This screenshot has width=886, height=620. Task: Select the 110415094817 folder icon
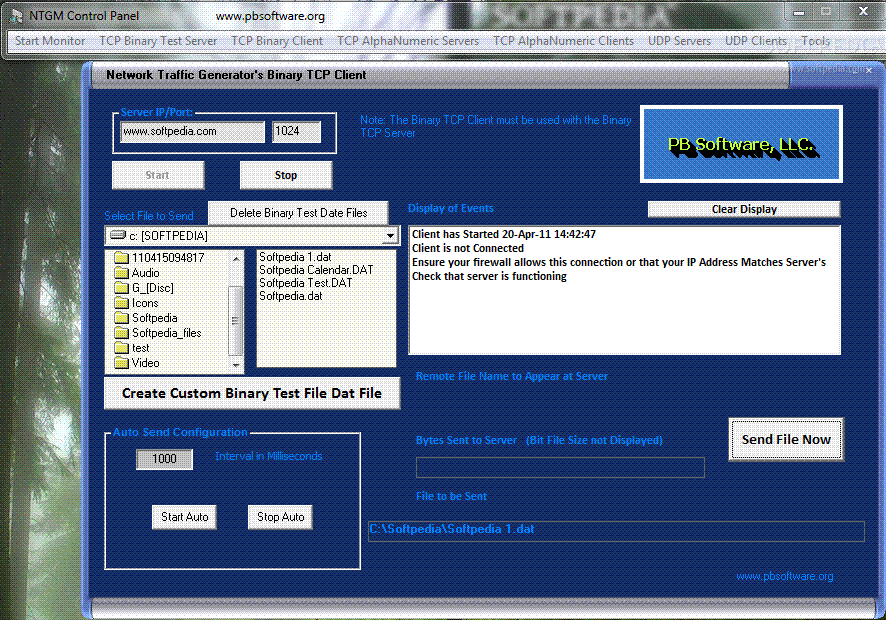click(121, 258)
